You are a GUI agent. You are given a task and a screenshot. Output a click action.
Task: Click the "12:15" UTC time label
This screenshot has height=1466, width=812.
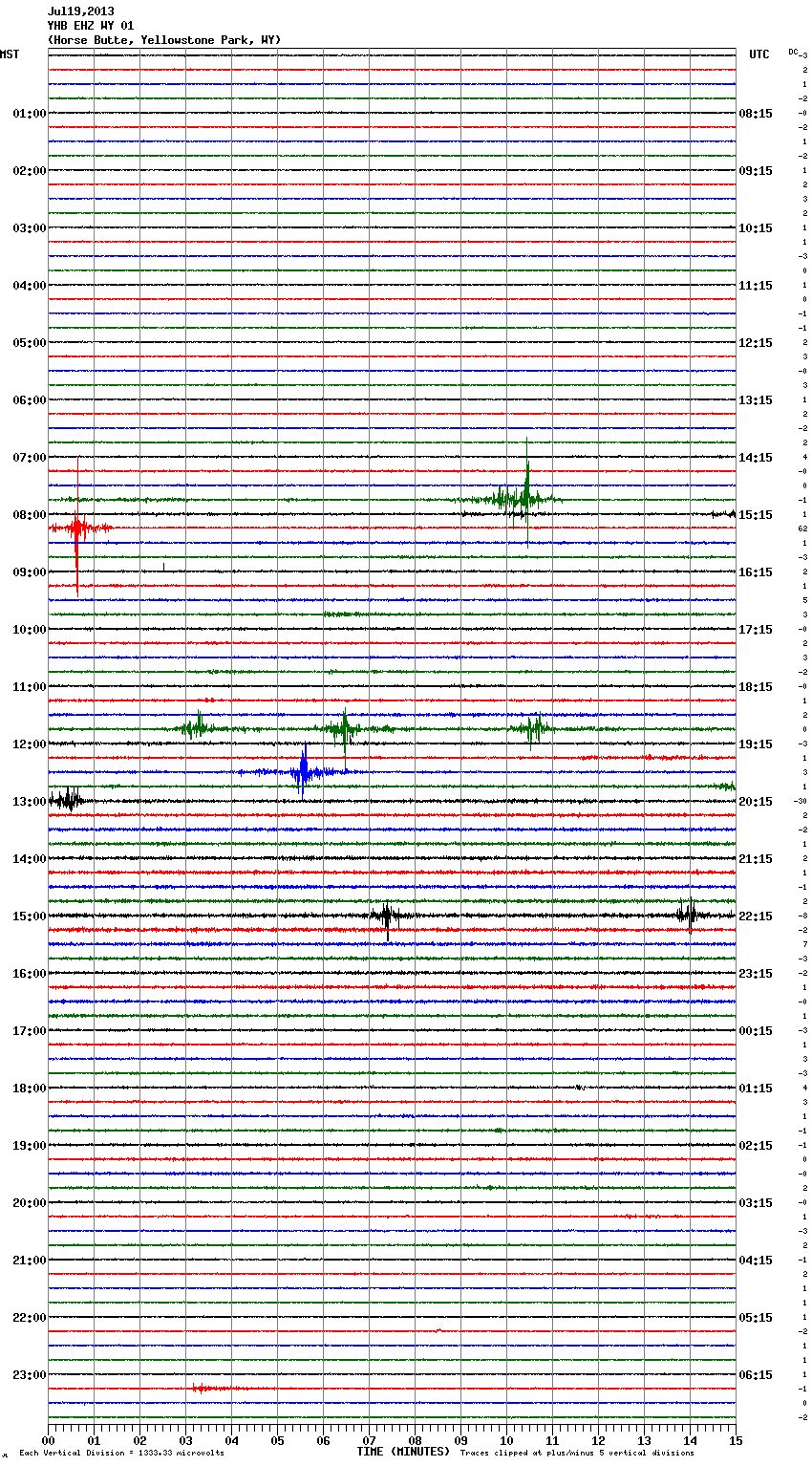(x=756, y=343)
